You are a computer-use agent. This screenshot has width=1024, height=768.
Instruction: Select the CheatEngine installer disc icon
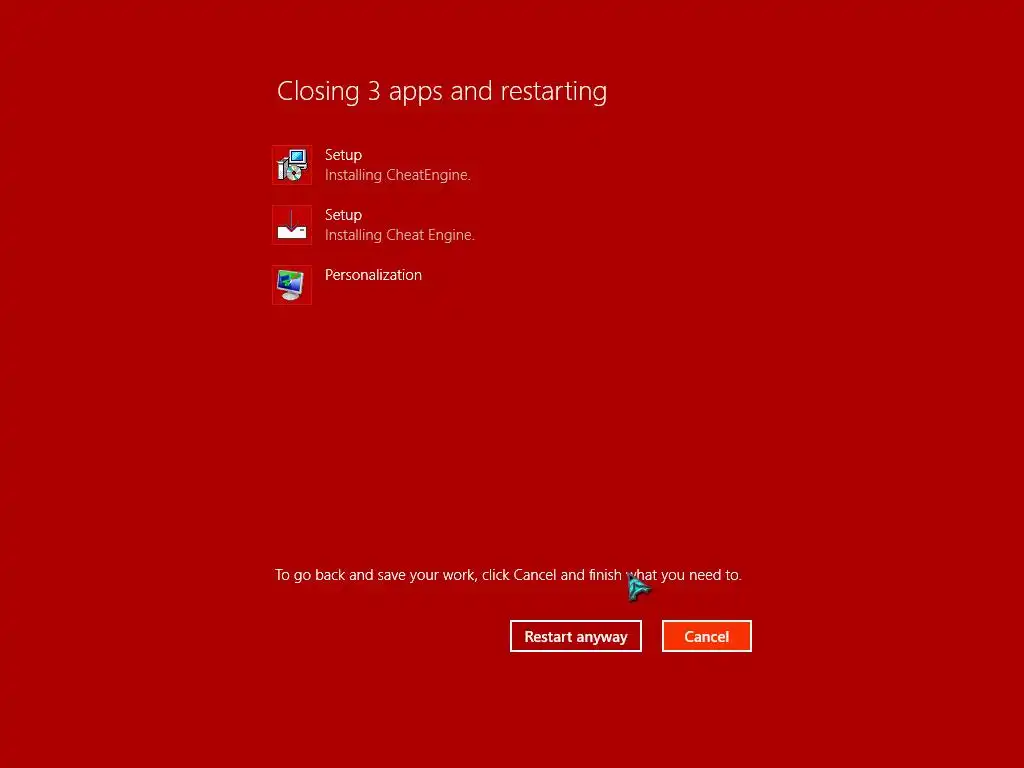[292, 165]
